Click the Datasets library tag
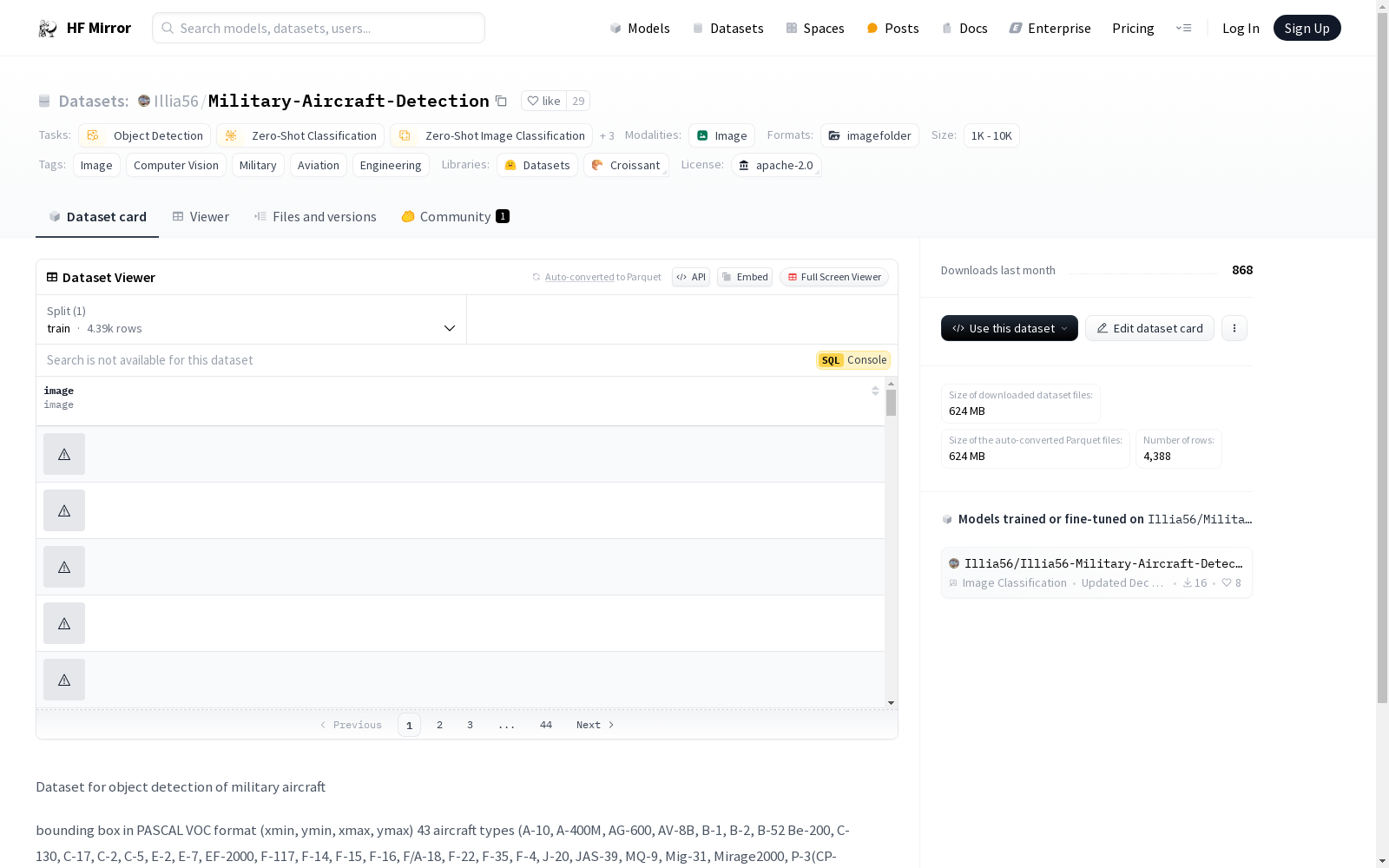 coord(537,165)
